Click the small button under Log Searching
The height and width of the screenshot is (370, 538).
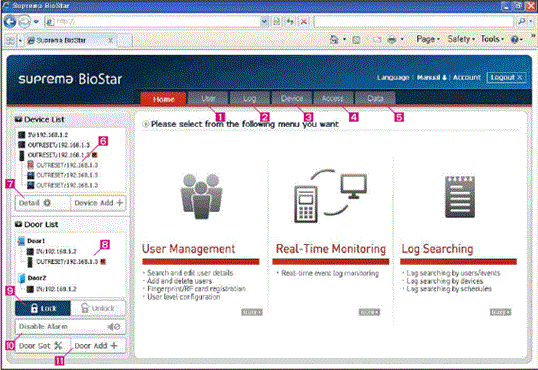pyautogui.click(x=501, y=312)
